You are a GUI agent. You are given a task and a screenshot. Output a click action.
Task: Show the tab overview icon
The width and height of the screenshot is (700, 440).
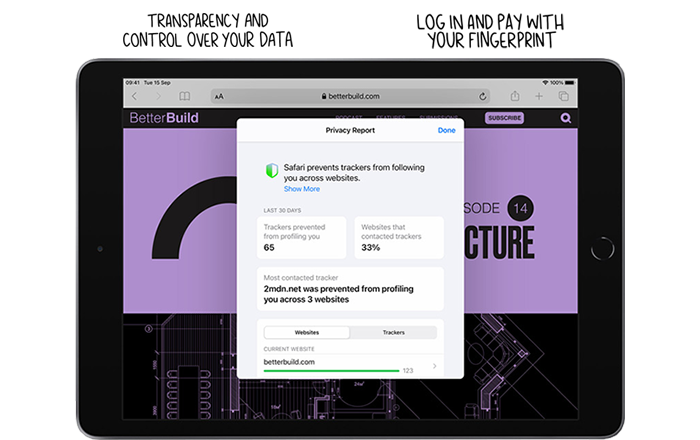[x=563, y=96]
